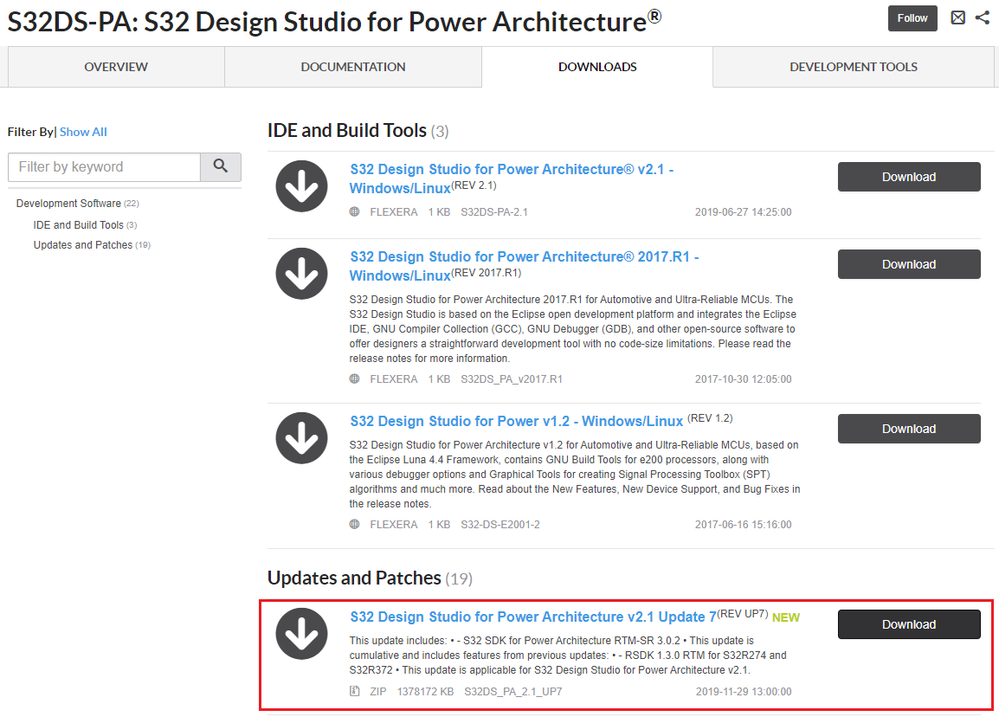999x718 pixels.
Task: Click the timestamp 2019-06-27 14:25:00
Action: pos(743,212)
